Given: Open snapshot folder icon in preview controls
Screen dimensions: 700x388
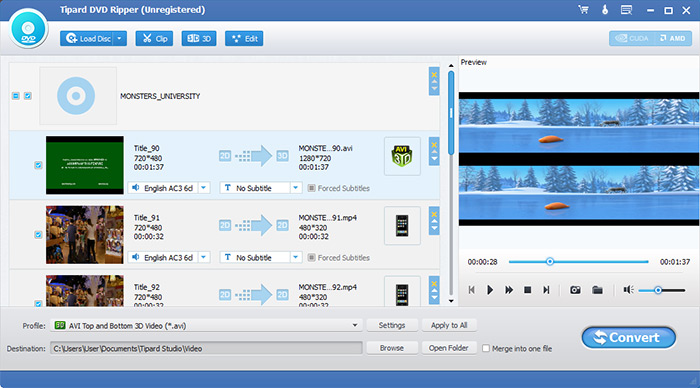Looking at the screenshot, I should 597,290.
